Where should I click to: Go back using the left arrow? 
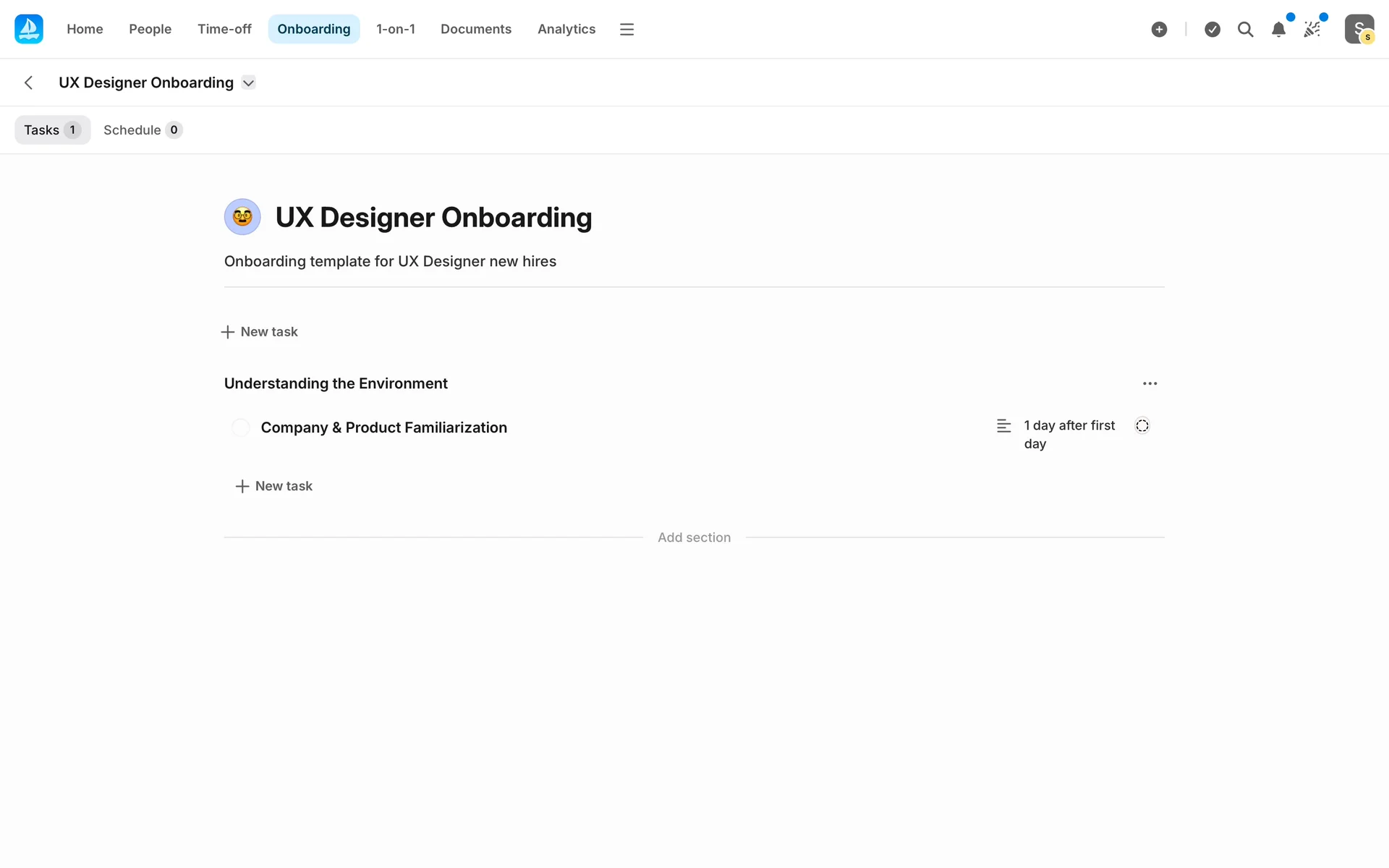29,82
